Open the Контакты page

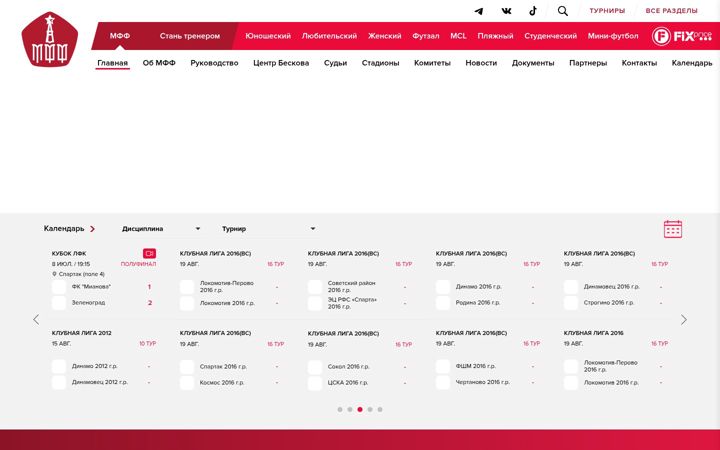point(639,63)
